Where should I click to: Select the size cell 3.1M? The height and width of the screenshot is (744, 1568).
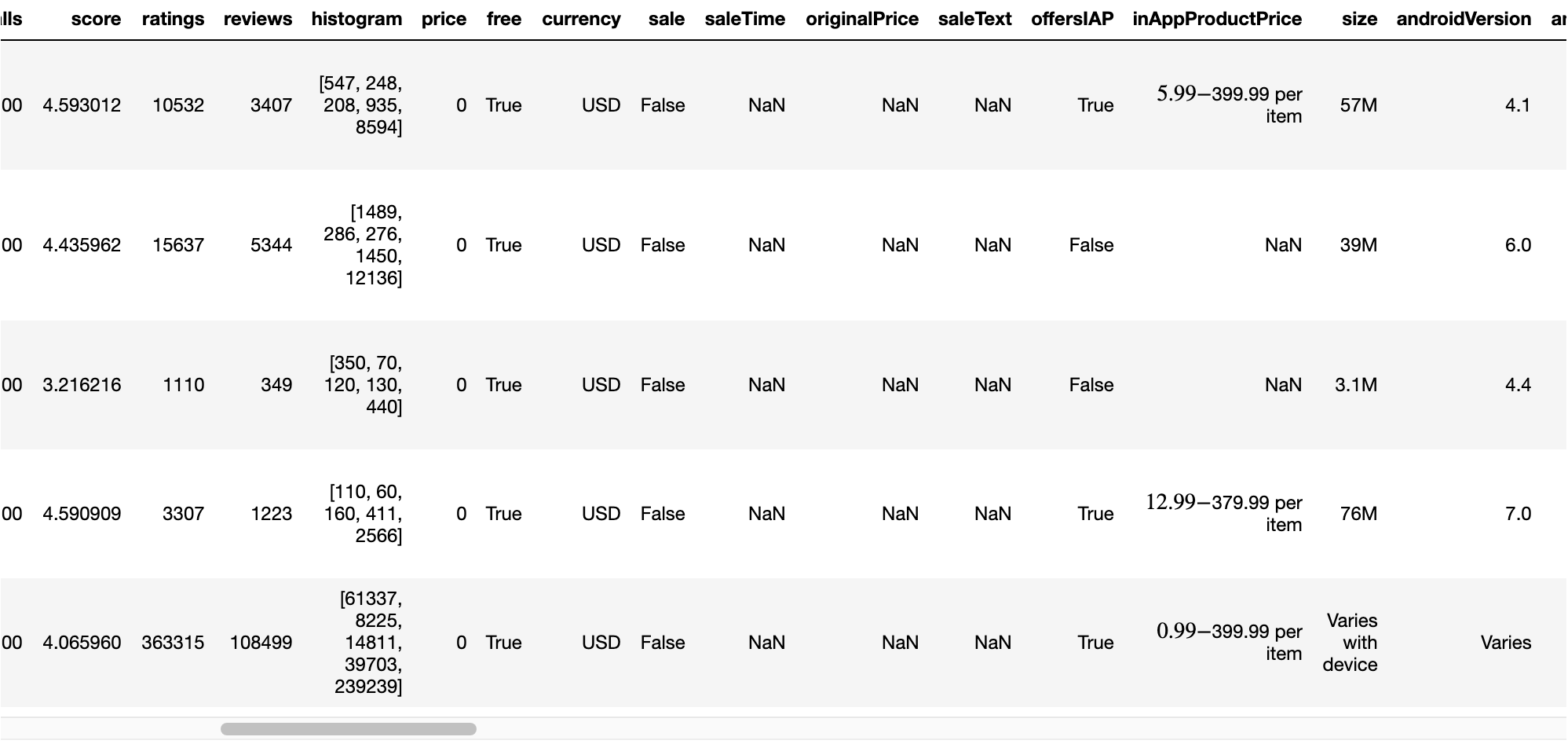tap(1355, 385)
